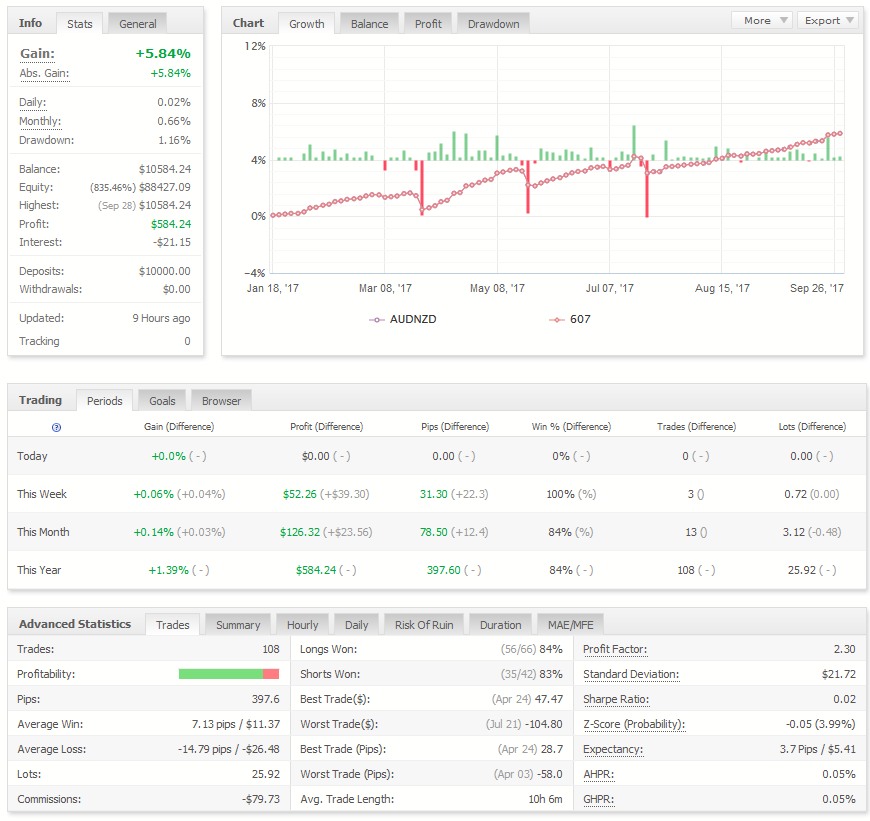
Task: Open the Export dropdown menu
Action: 827,21
